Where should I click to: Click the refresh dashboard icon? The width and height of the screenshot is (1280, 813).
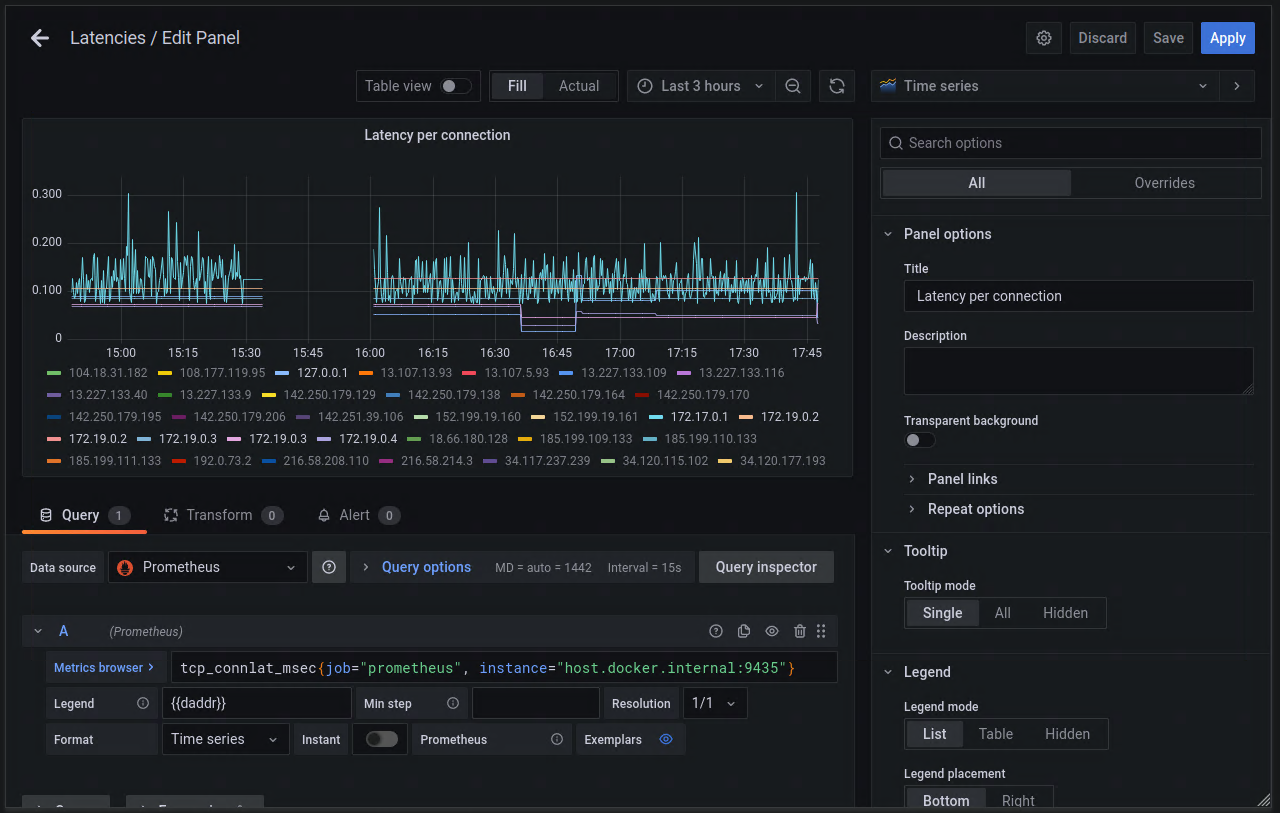tap(837, 86)
